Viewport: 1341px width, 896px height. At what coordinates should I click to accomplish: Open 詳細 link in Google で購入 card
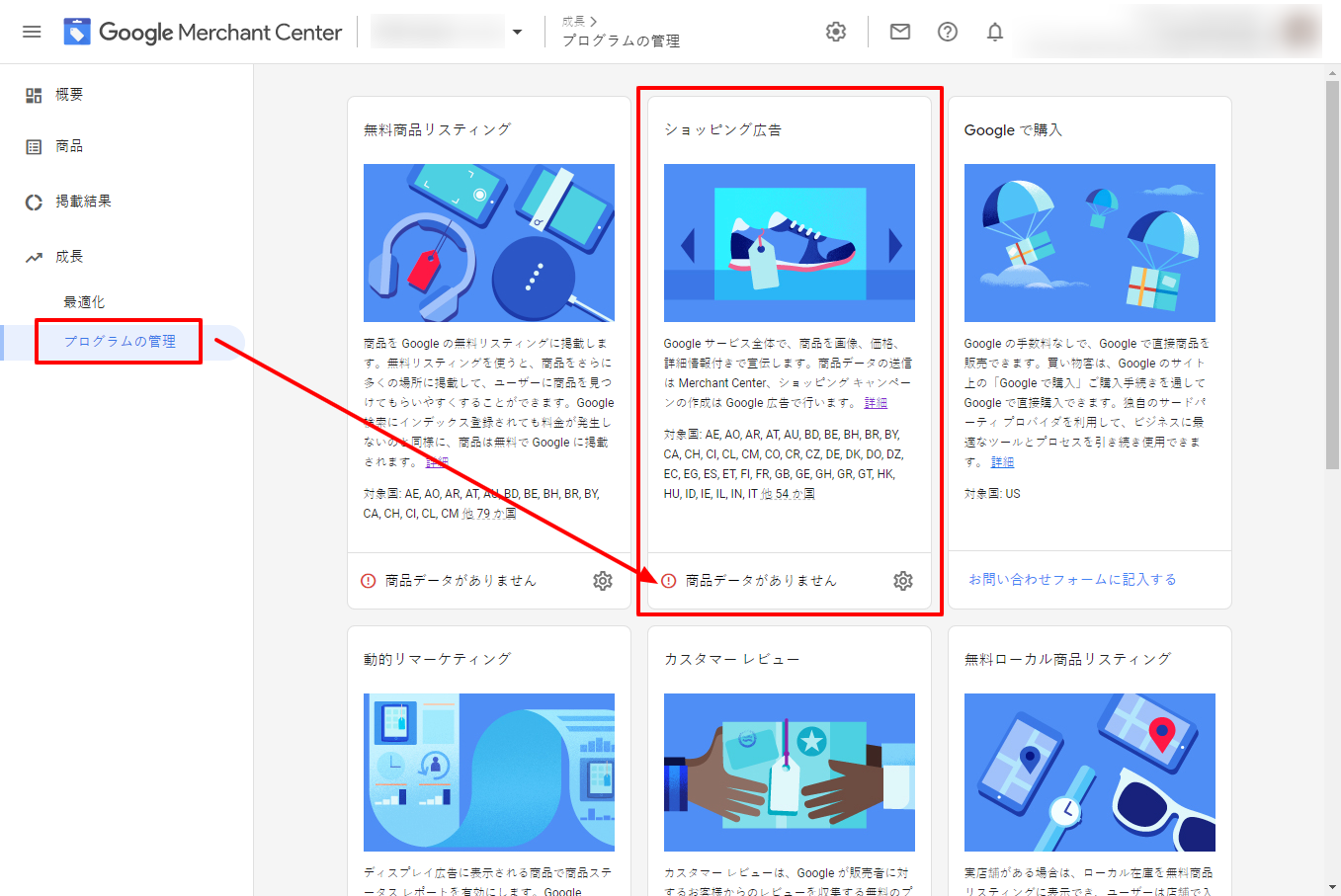pos(1002,462)
